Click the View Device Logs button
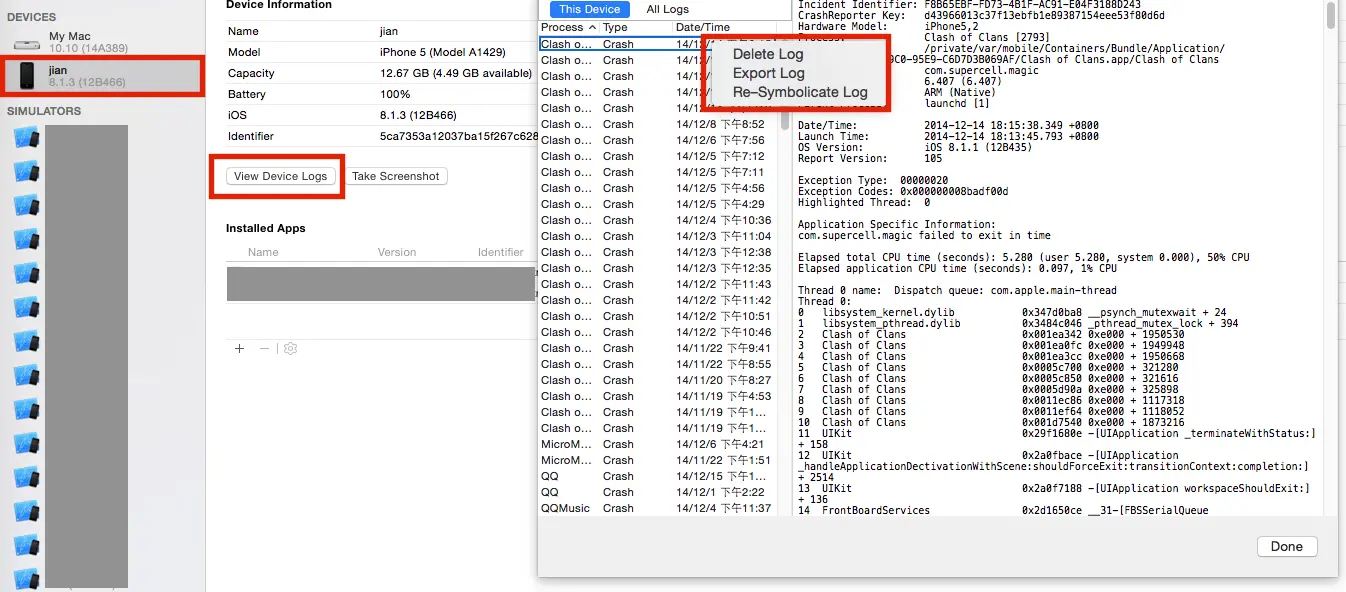The width and height of the screenshot is (1346, 592). [280, 176]
